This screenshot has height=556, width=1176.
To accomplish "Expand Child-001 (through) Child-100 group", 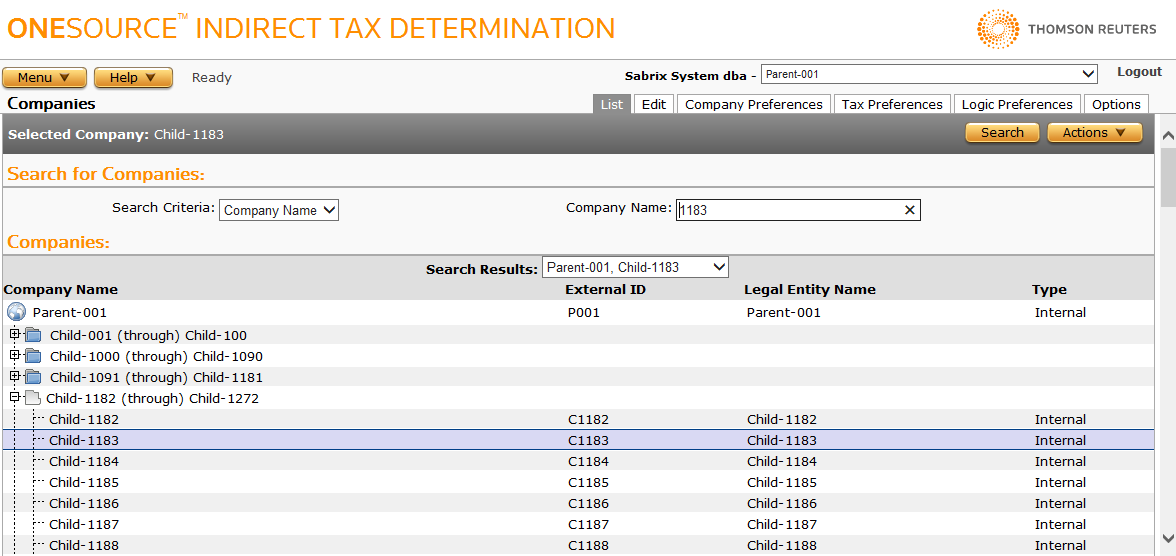I will point(15,334).
